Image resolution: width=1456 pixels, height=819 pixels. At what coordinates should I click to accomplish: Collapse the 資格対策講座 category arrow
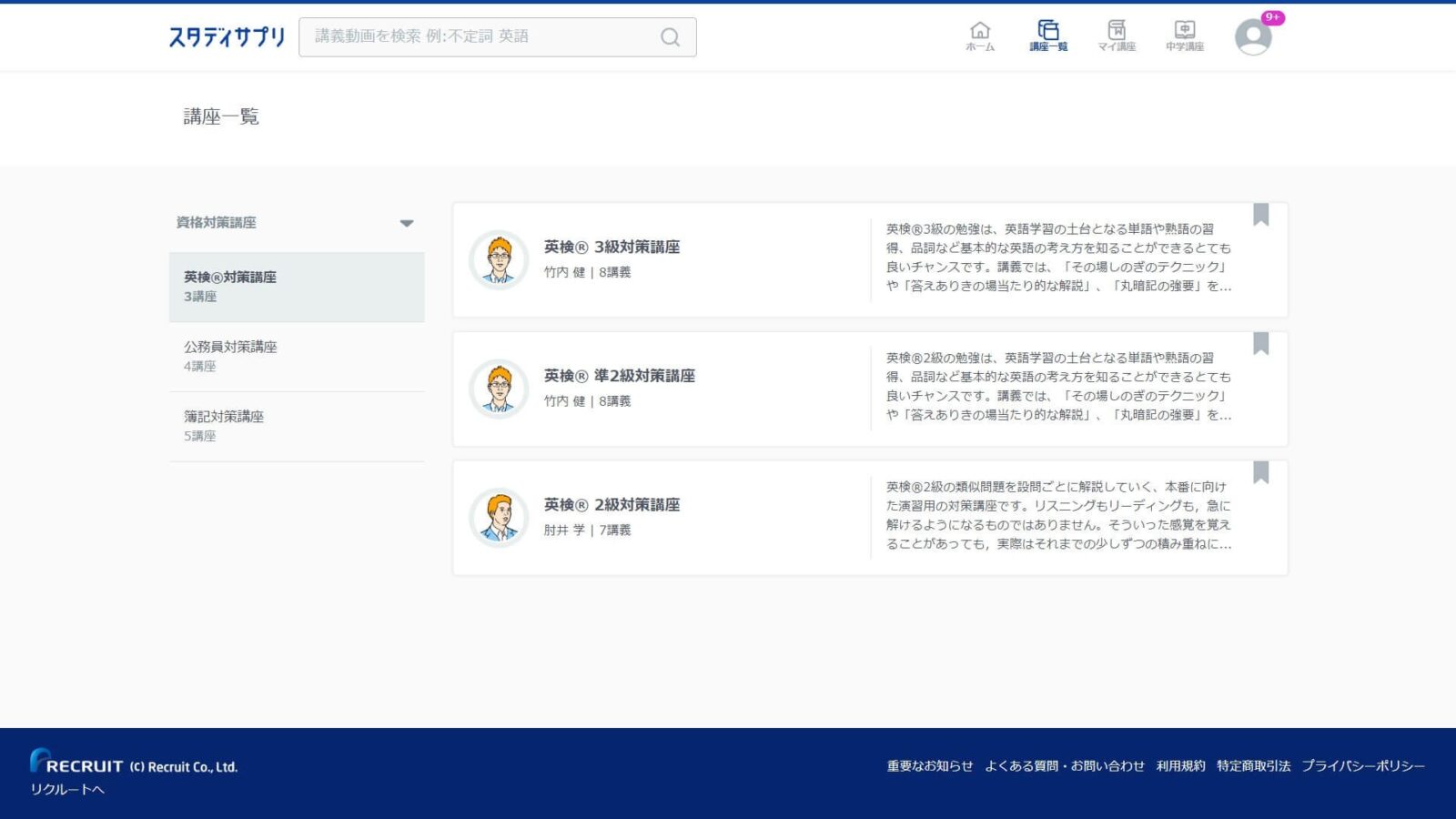click(407, 223)
